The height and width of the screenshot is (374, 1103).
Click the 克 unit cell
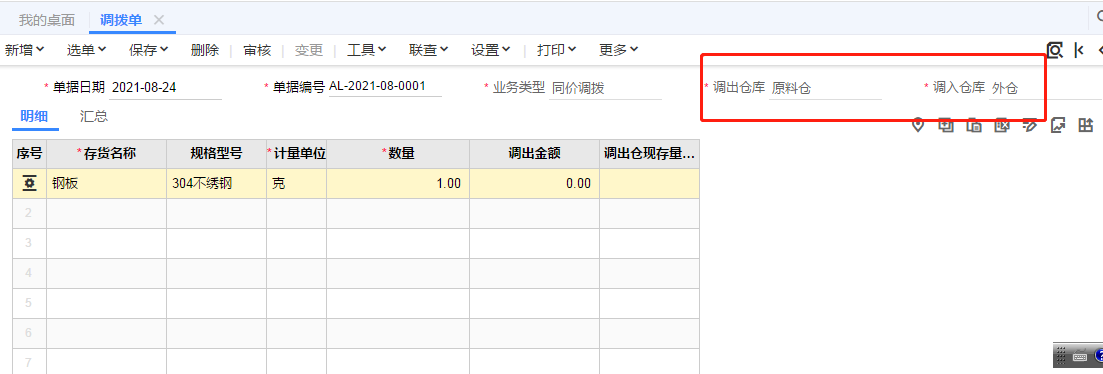coord(297,183)
